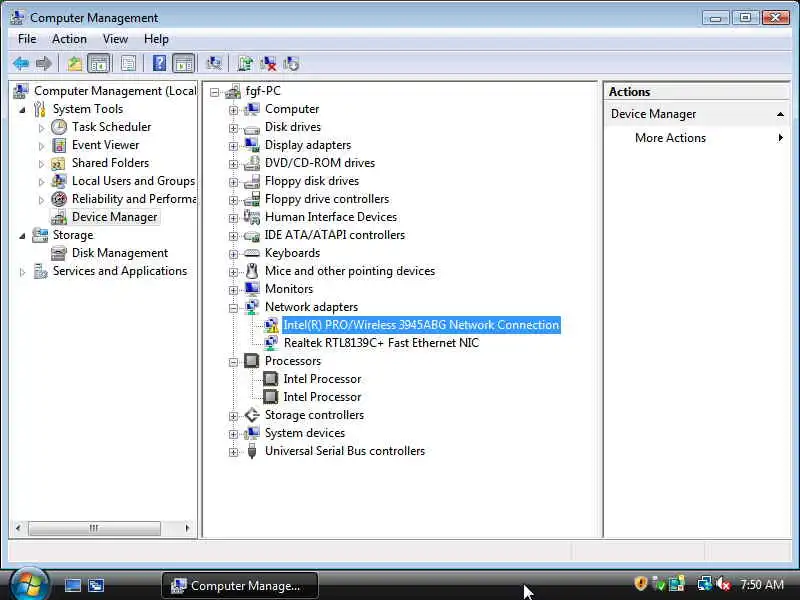
Task: Expand Reliability and Performance node
Action: pyautogui.click(x=41, y=200)
